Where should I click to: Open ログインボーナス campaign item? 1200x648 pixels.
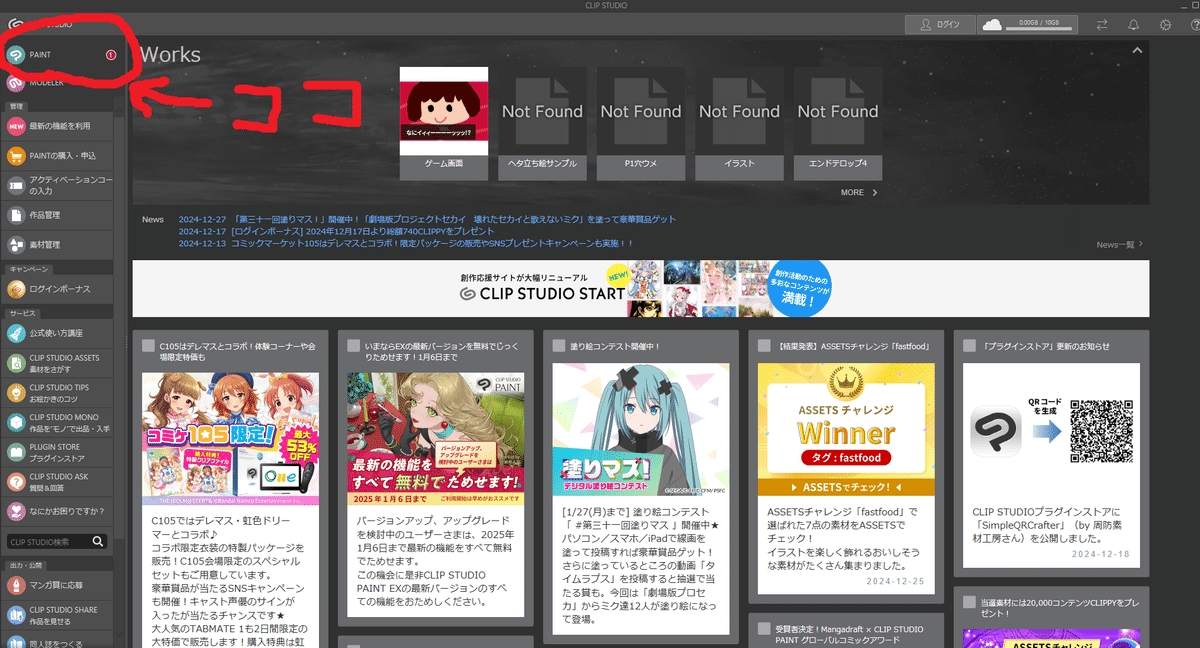click(60, 289)
